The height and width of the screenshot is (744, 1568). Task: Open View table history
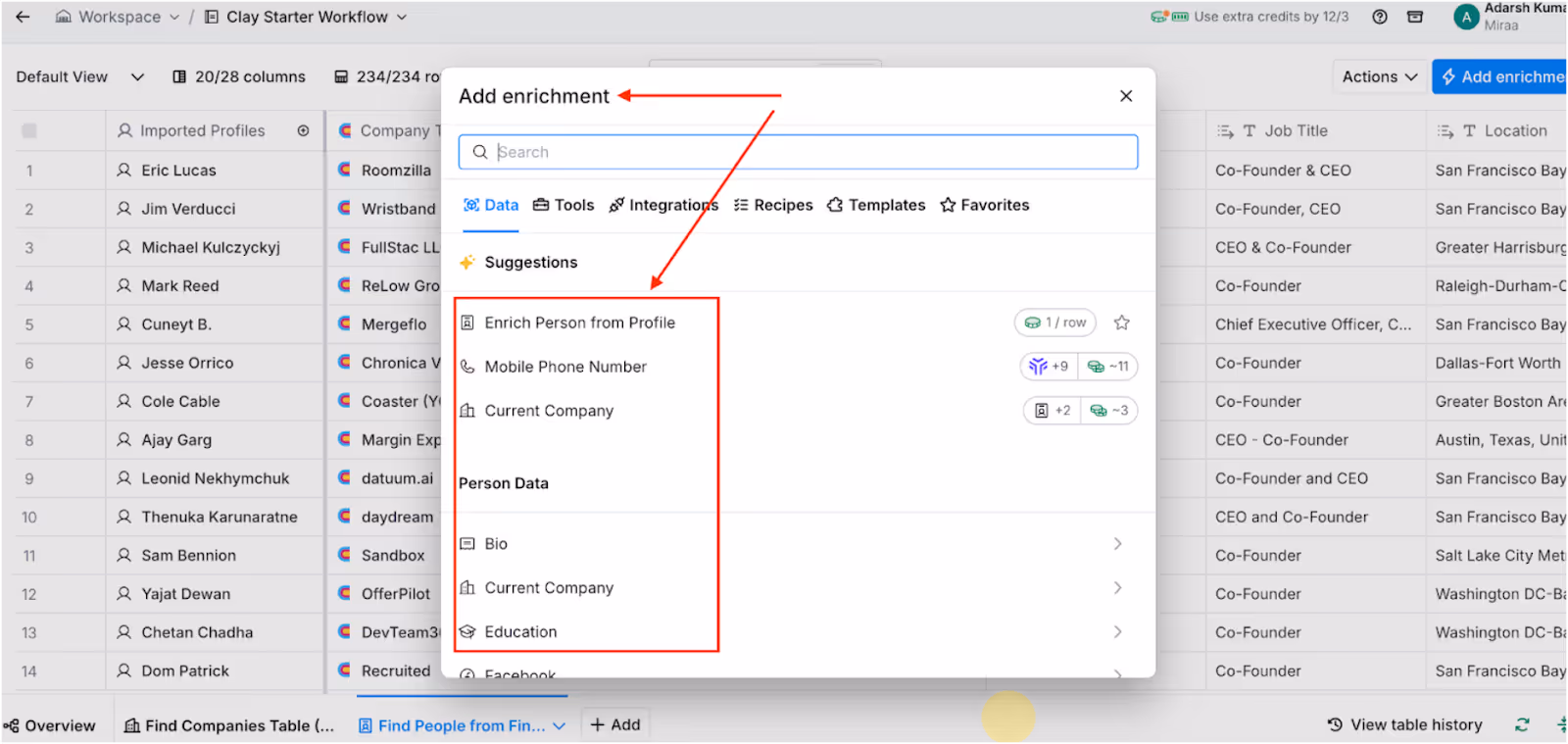(1404, 724)
